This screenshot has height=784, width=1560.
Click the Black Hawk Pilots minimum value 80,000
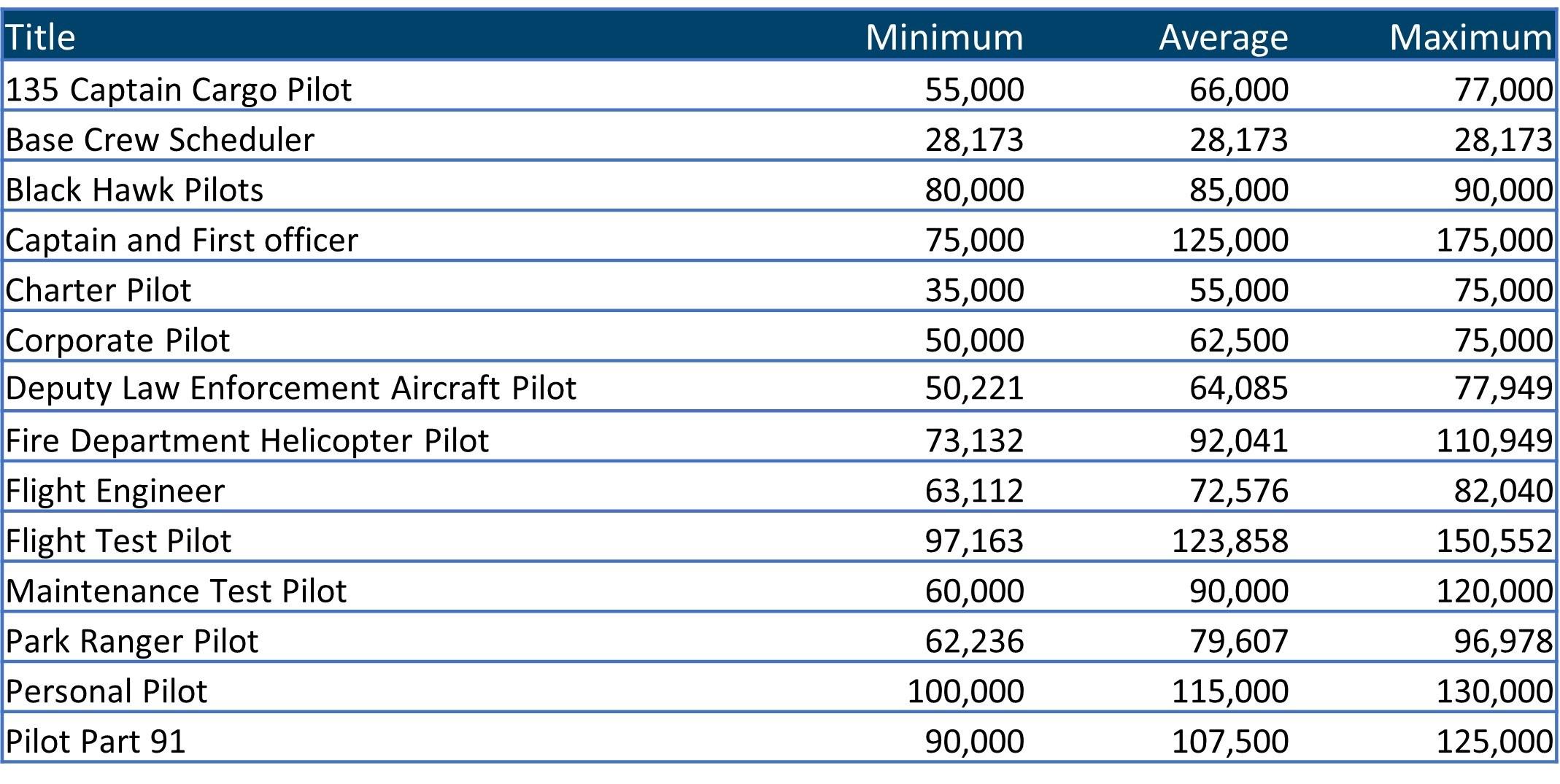(x=974, y=190)
